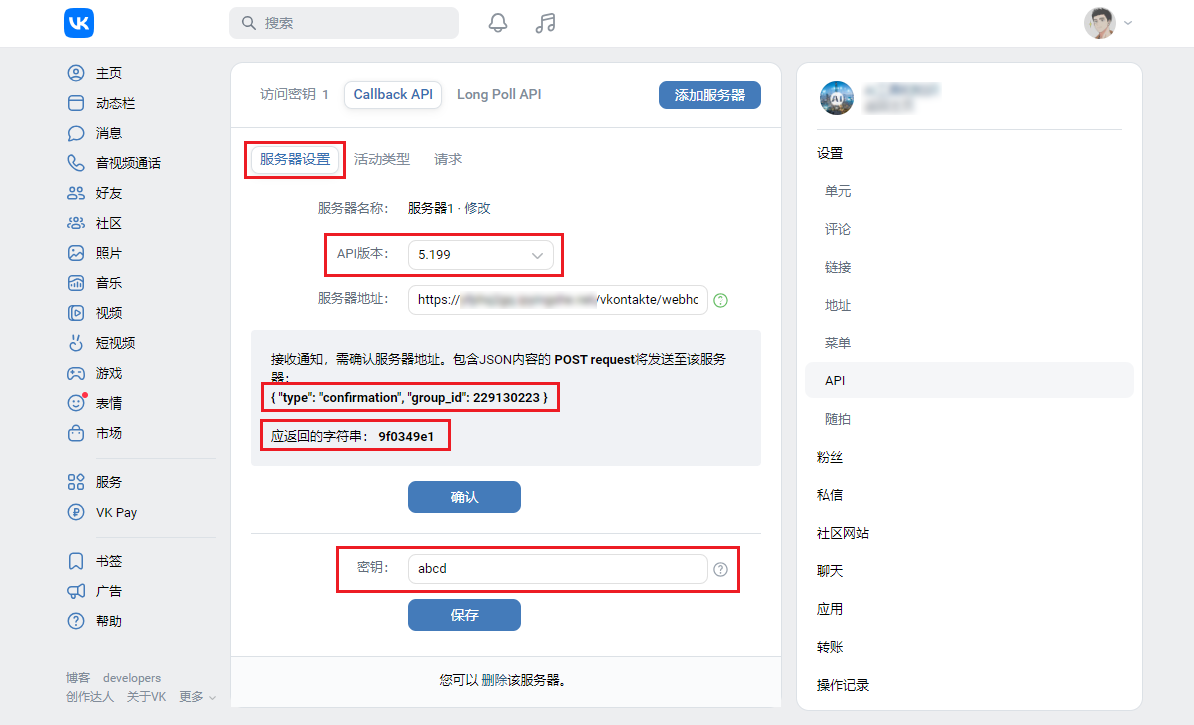Click the 消息 messages icon in sidebar
1194x725 pixels.
76,133
